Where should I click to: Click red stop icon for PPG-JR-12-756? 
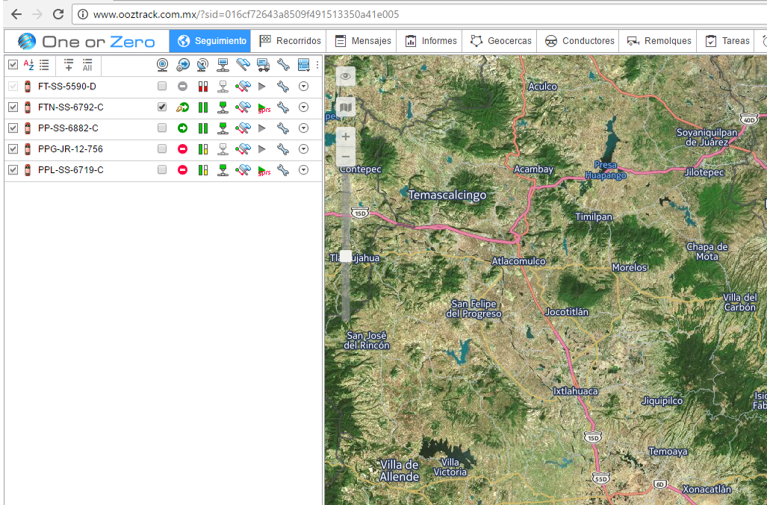pyautogui.click(x=182, y=149)
